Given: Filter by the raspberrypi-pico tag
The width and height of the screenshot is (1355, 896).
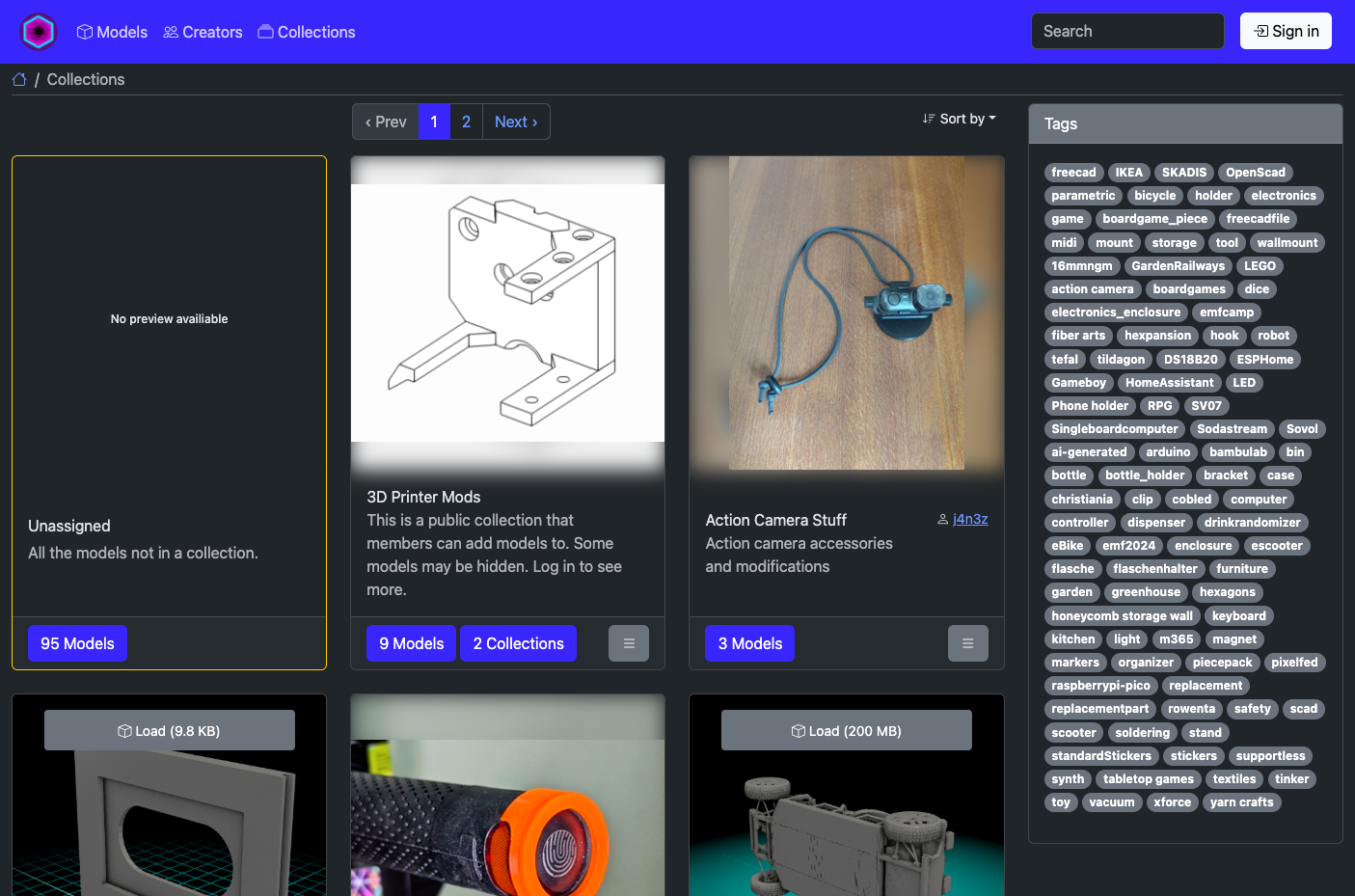Looking at the screenshot, I should 1100,686.
